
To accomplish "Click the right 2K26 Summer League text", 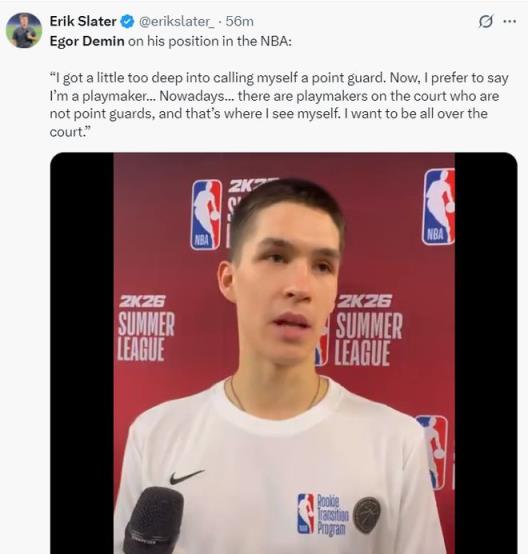I will point(369,330).
